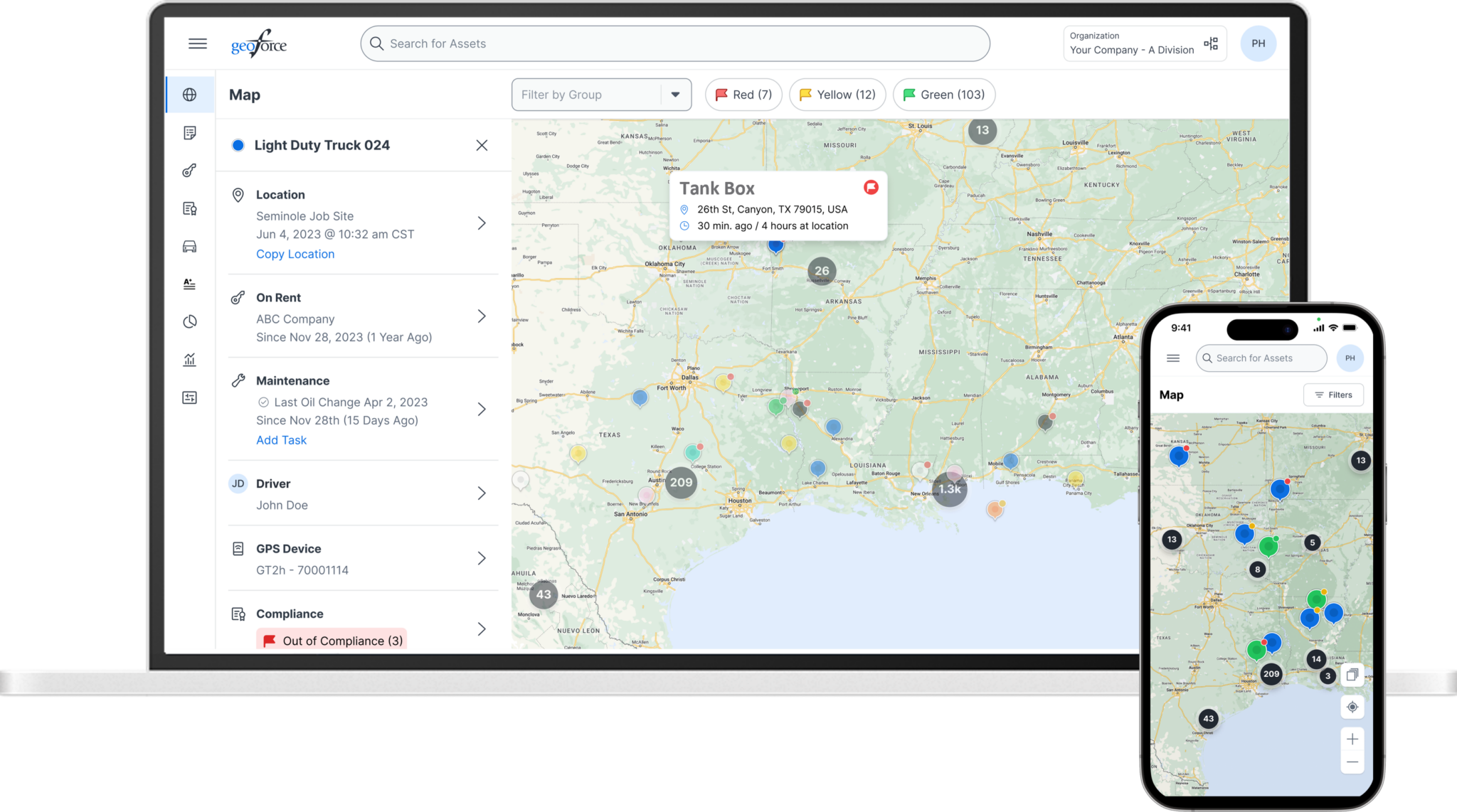Open the compliance certificate icon in sidebar
Viewport: 1457px width, 812px height.
[189, 208]
